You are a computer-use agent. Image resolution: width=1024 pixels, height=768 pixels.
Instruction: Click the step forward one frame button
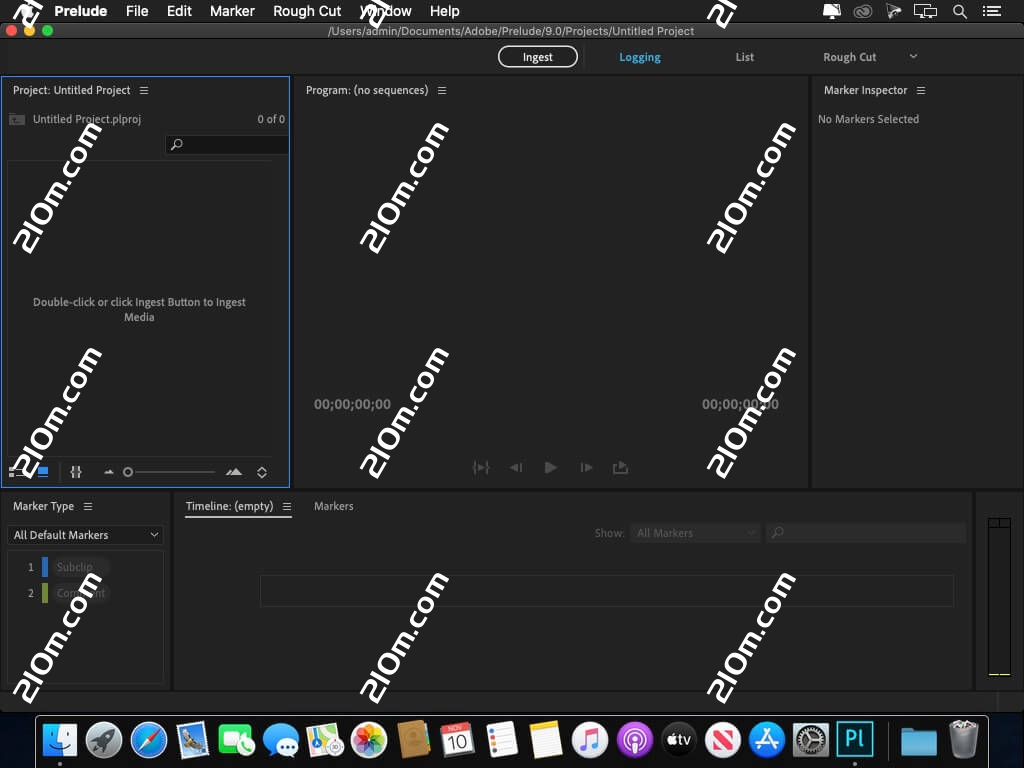586,468
